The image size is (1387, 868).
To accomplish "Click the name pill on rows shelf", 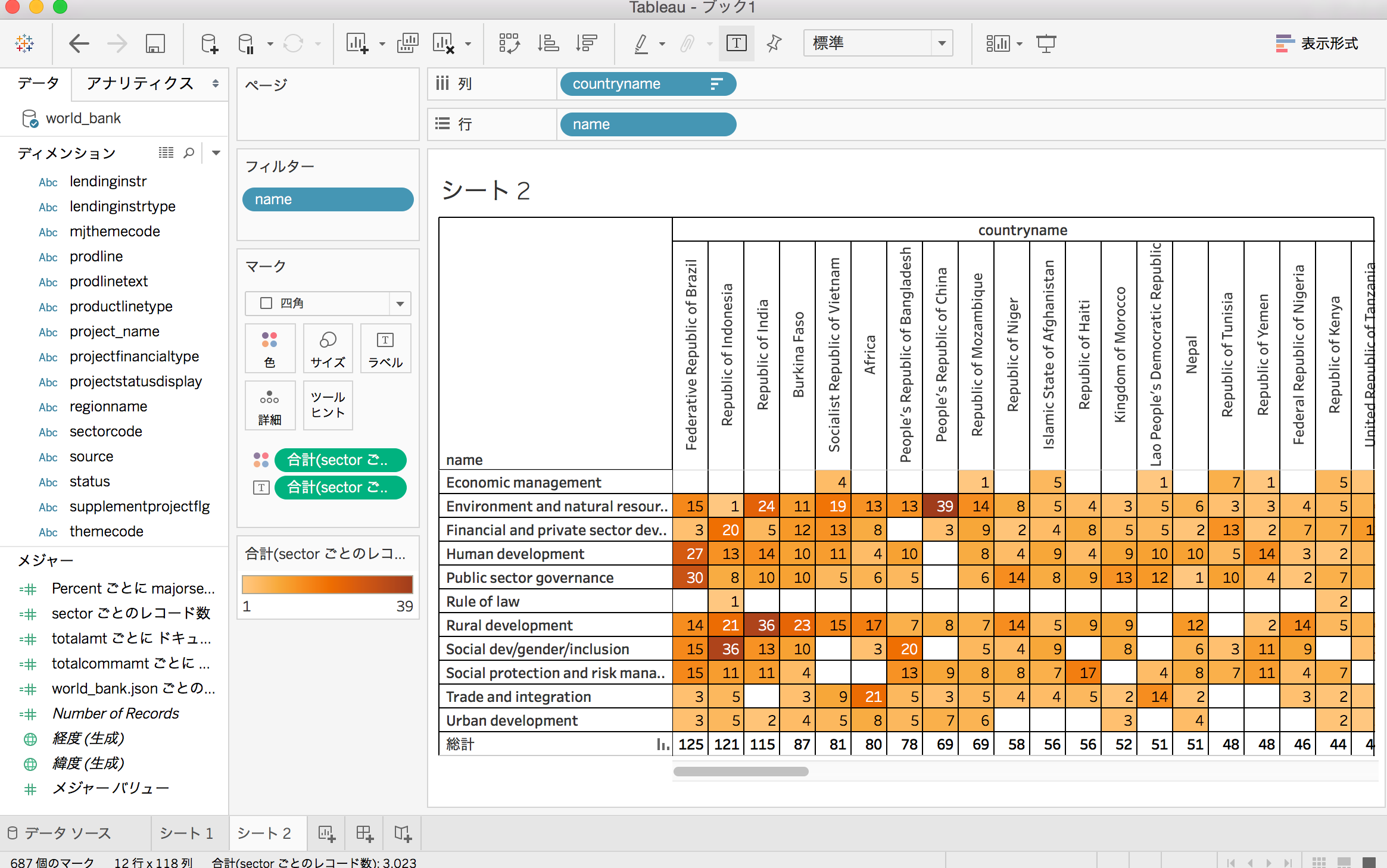I will pos(648,124).
